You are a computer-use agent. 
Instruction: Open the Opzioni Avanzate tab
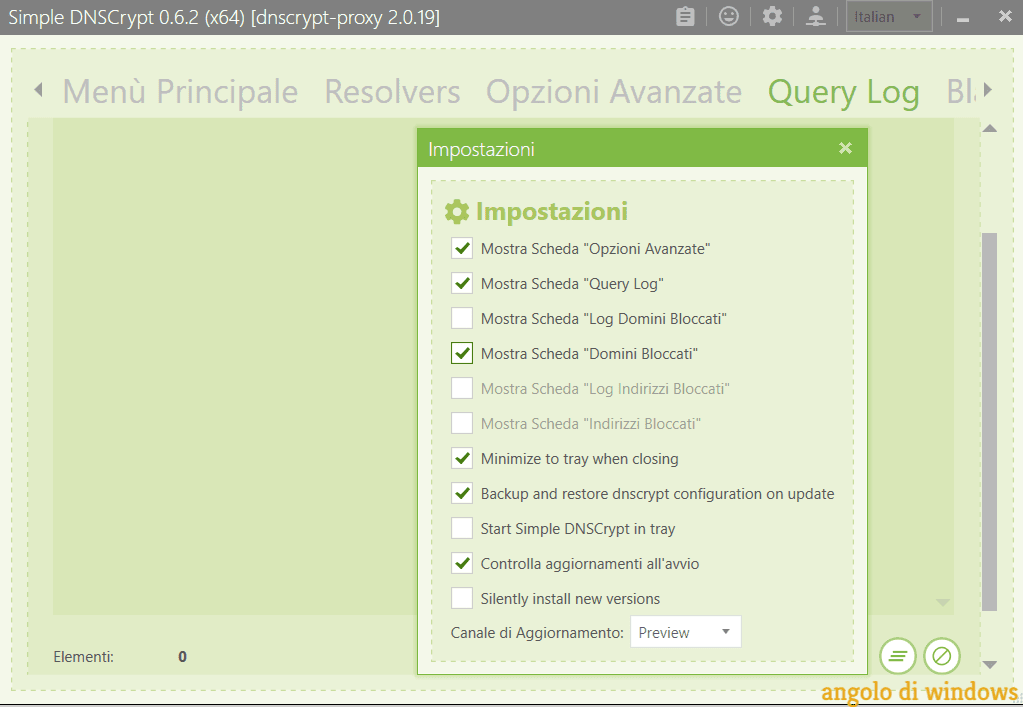point(613,92)
